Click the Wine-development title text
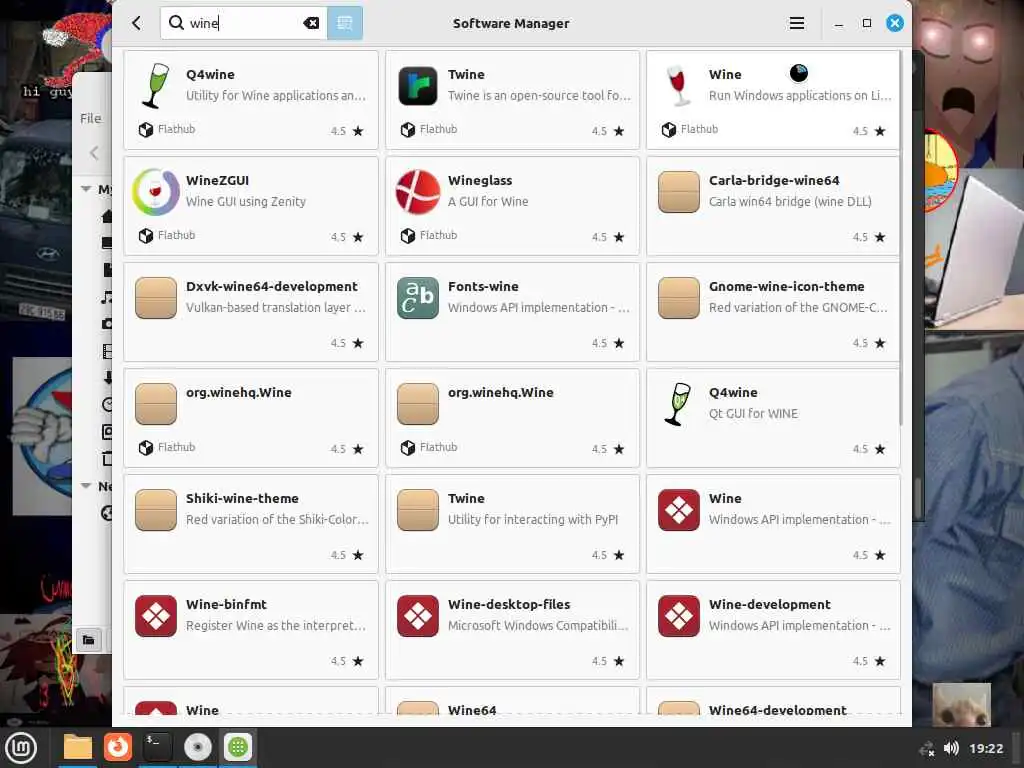The image size is (1024, 768). (769, 605)
